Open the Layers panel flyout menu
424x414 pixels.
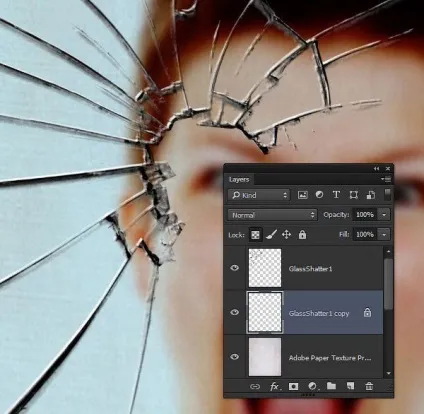tap(386, 180)
